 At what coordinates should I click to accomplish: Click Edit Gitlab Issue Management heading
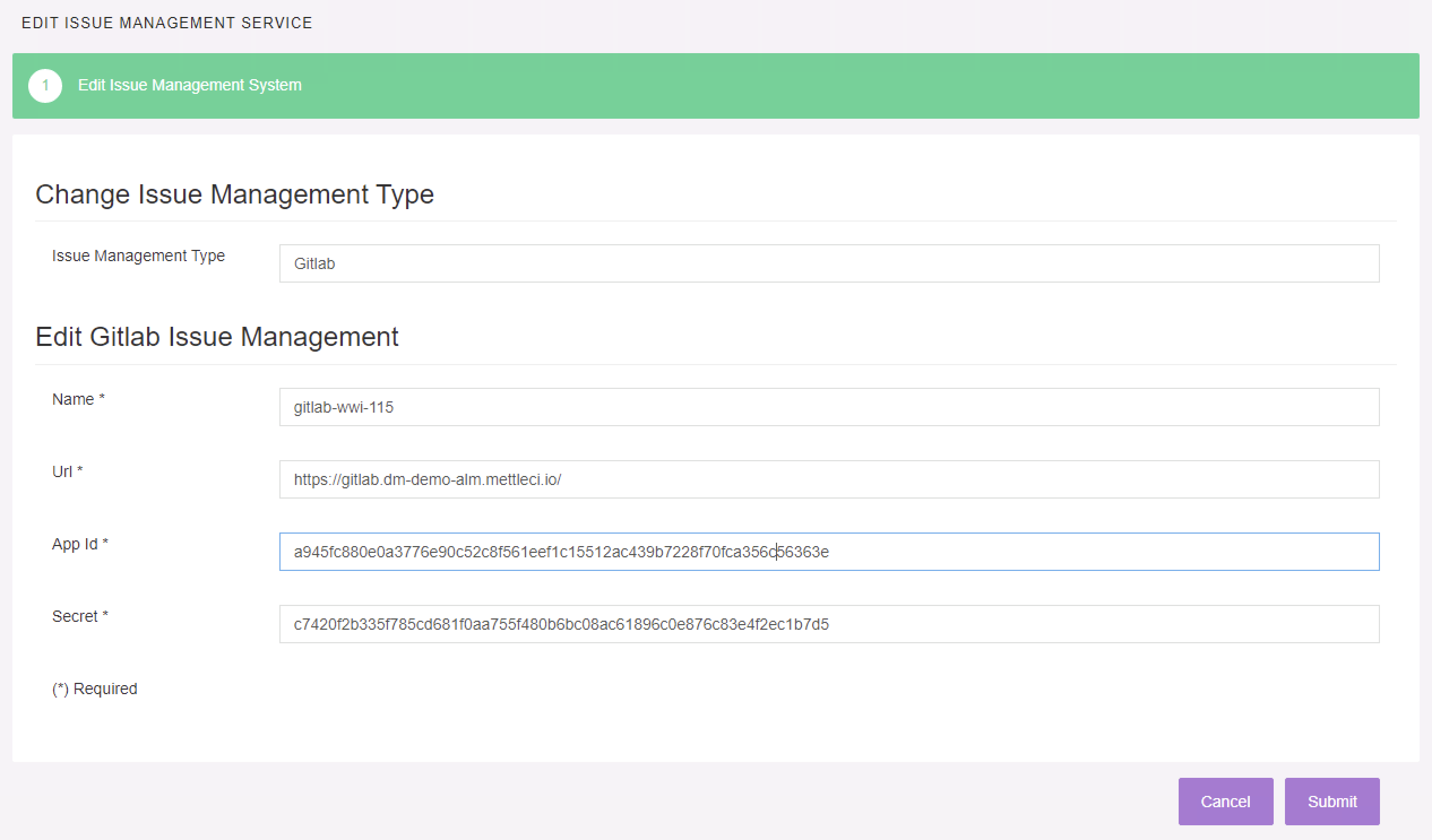217,337
